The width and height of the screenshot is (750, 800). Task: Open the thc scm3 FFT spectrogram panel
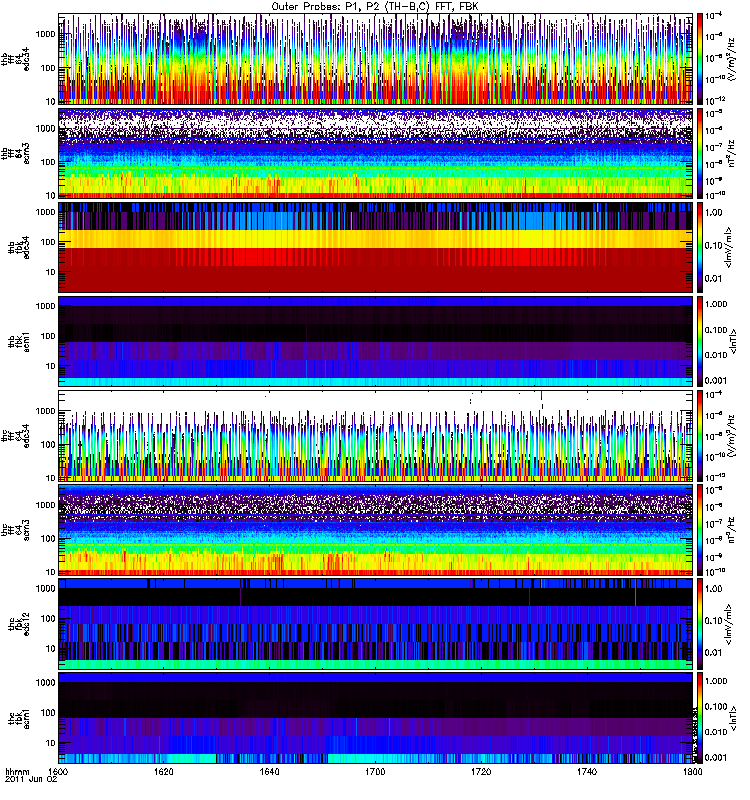click(375, 529)
